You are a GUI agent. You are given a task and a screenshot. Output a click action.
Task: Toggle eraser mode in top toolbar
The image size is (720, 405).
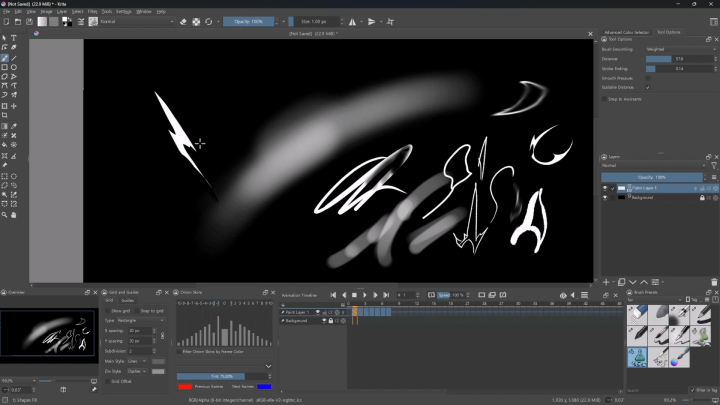(x=183, y=21)
